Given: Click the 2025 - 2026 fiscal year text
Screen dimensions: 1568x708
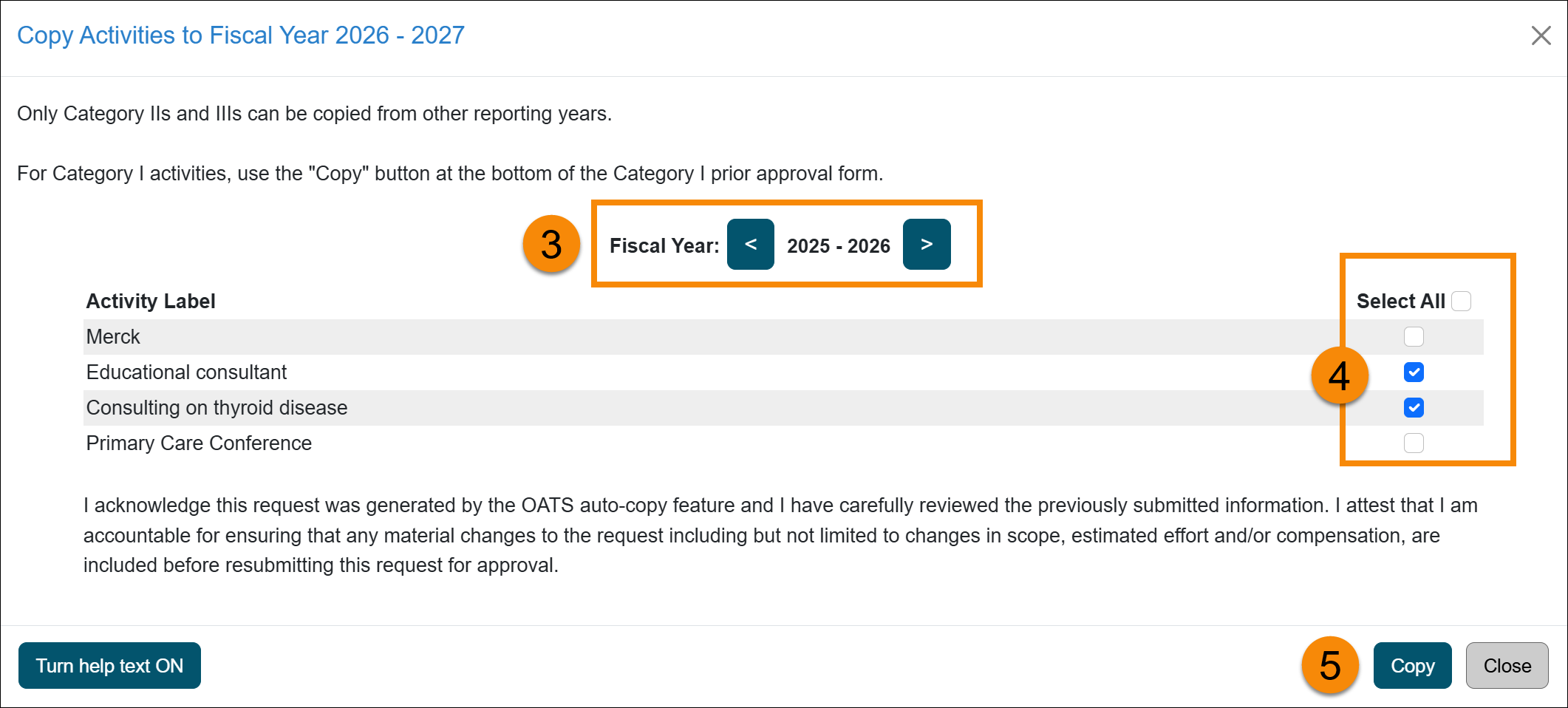Looking at the screenshot, I should click(838, 246).
